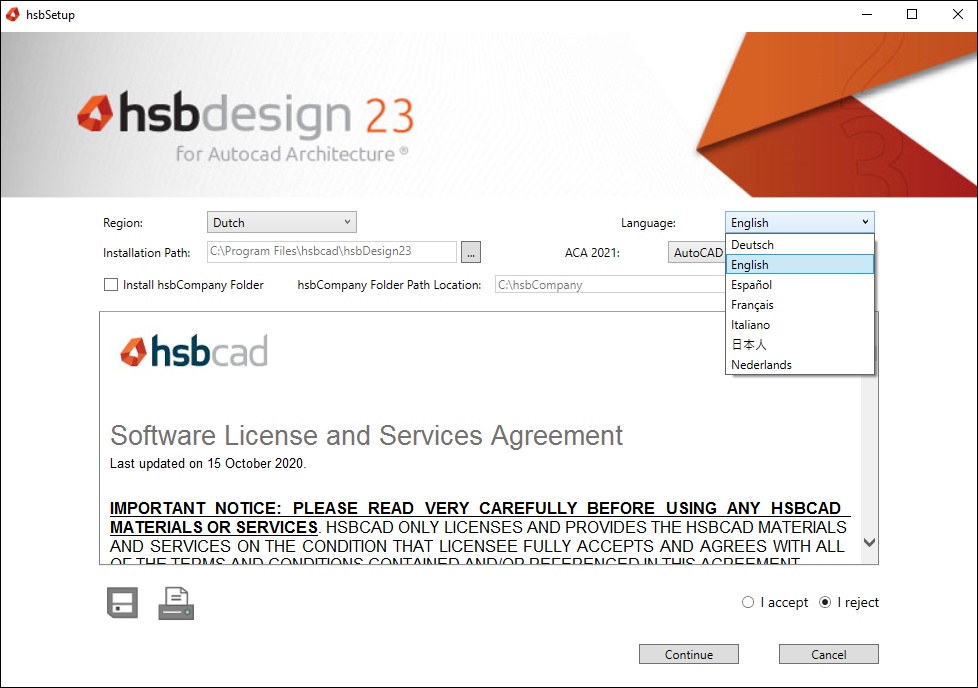The height and width of the screenshot is (688, 978).
Task: Save the license agreement with floppy icon
Action: coord(122,603)
